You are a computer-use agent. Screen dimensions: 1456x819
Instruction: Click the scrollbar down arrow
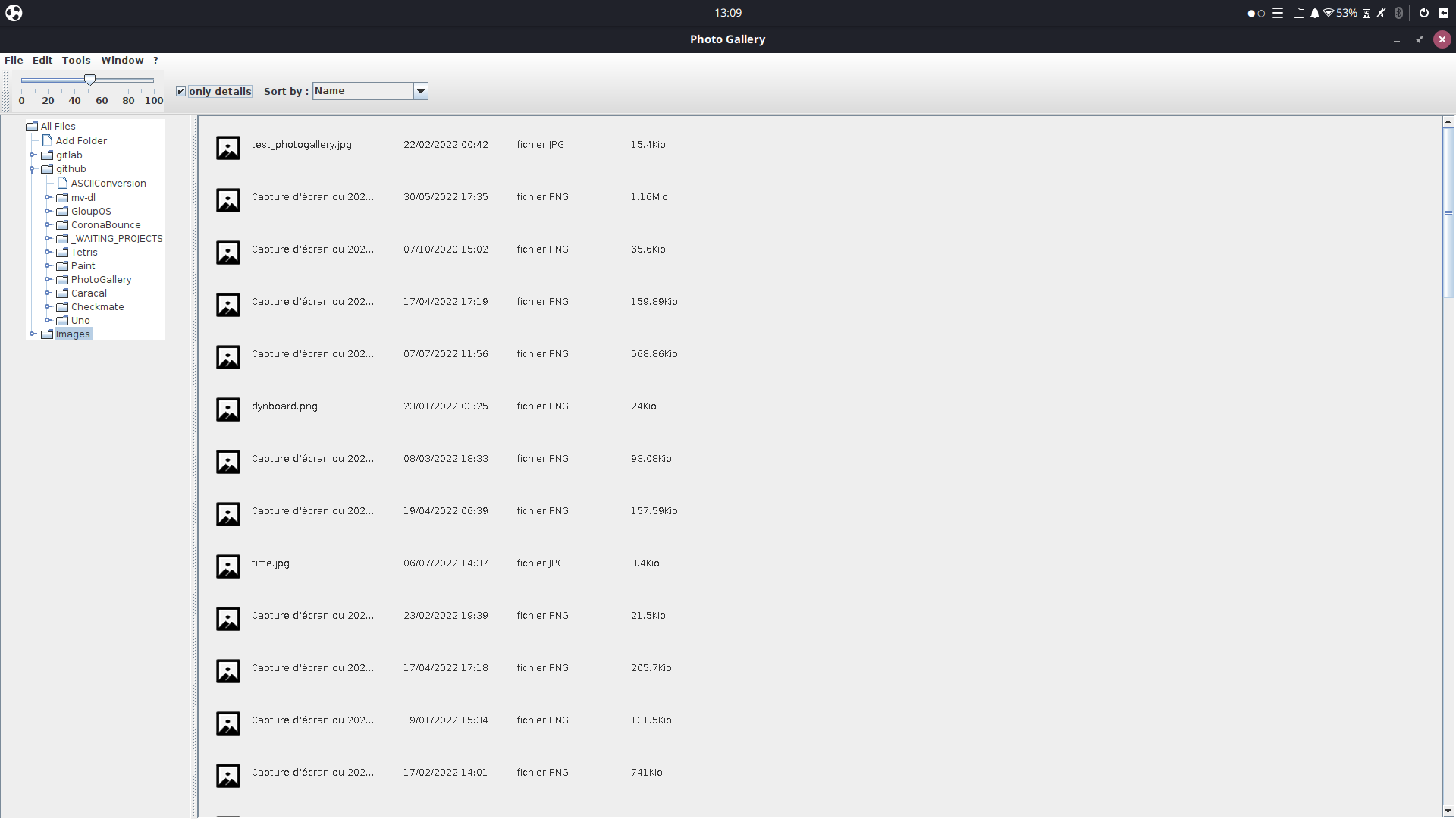click(x=1448, y=811)
